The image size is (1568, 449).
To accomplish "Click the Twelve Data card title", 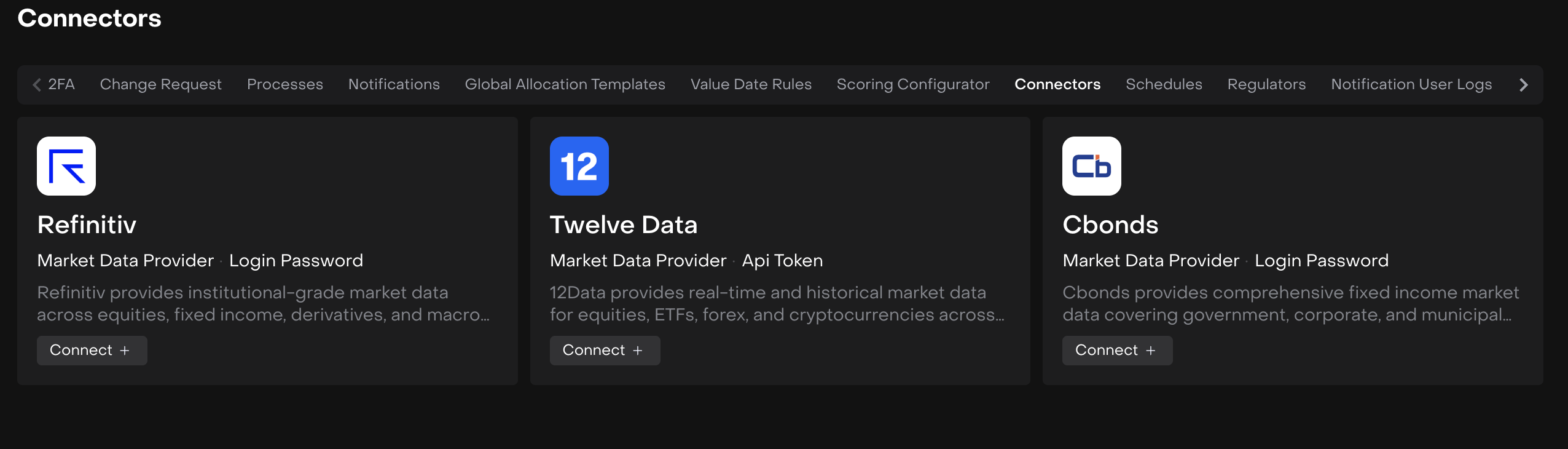I will 623,225.
